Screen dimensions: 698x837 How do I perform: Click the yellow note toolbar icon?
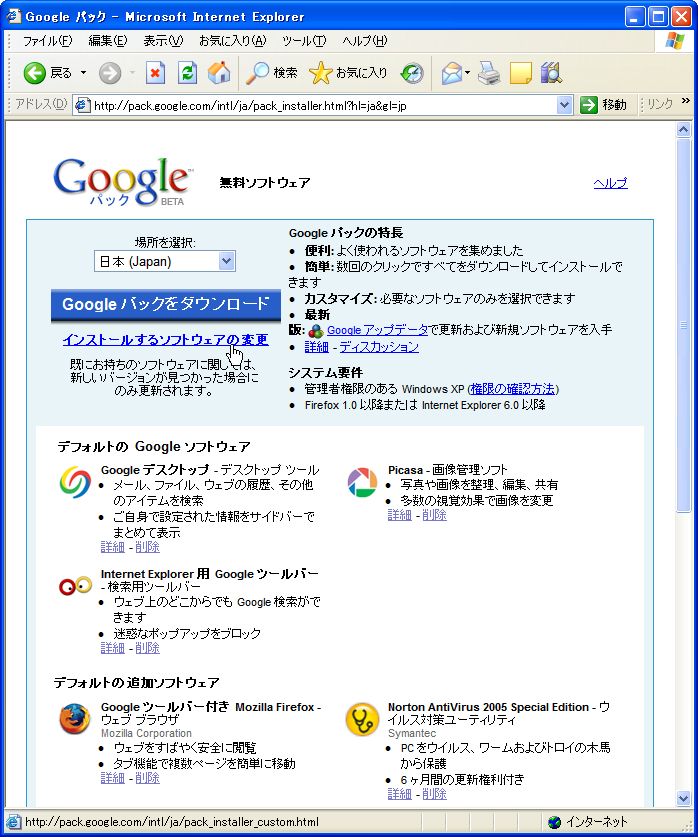pyautogui.click(x=520, y=73)
